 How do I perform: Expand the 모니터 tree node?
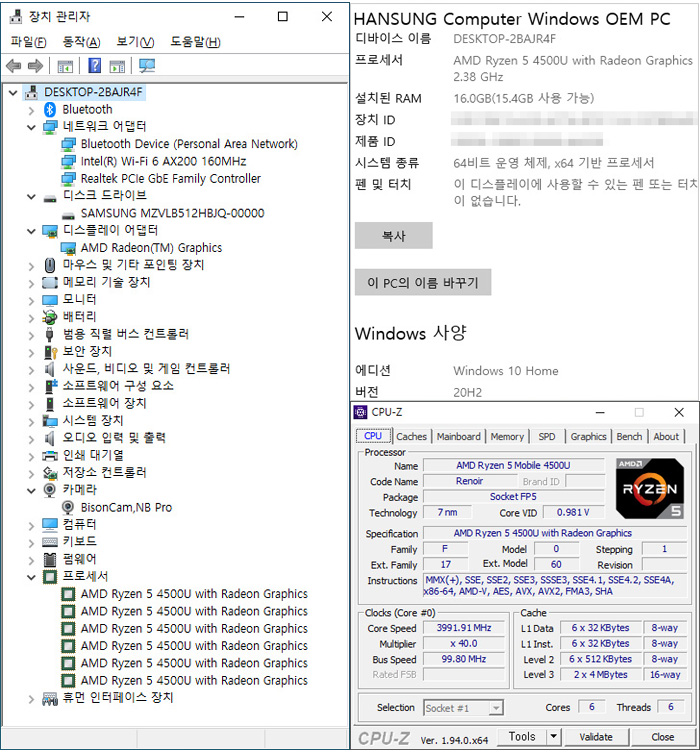point(31,301)
